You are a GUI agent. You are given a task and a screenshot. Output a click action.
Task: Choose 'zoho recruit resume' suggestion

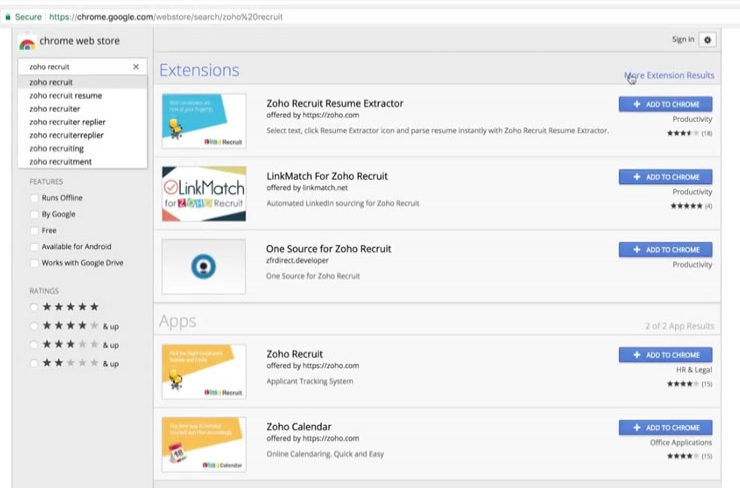83,95
